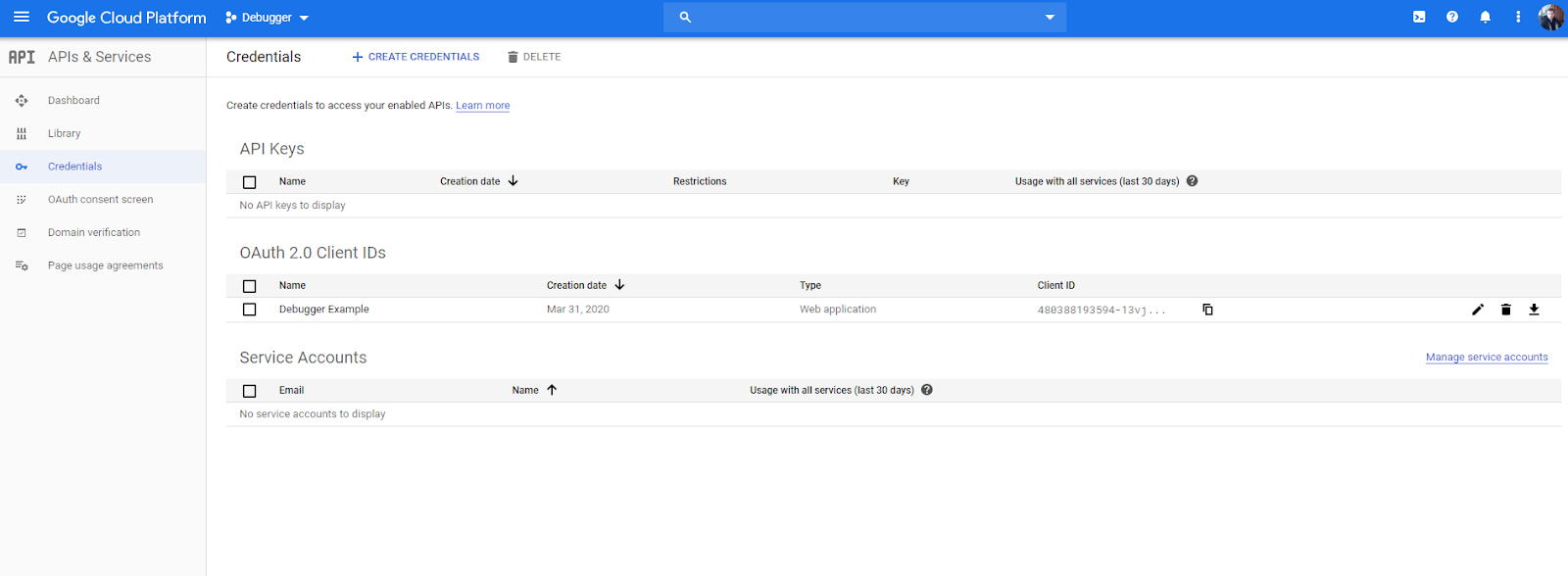This screenshot has width=1568, height=576.
Task: Open the notifications bell
Action: 1486,17
